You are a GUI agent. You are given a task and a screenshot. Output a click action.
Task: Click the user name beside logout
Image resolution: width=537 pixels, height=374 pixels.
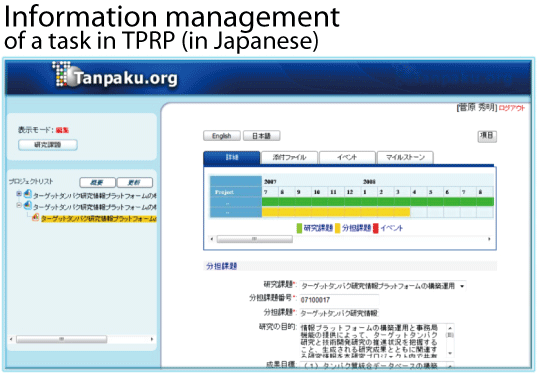[x=477, y=108]
